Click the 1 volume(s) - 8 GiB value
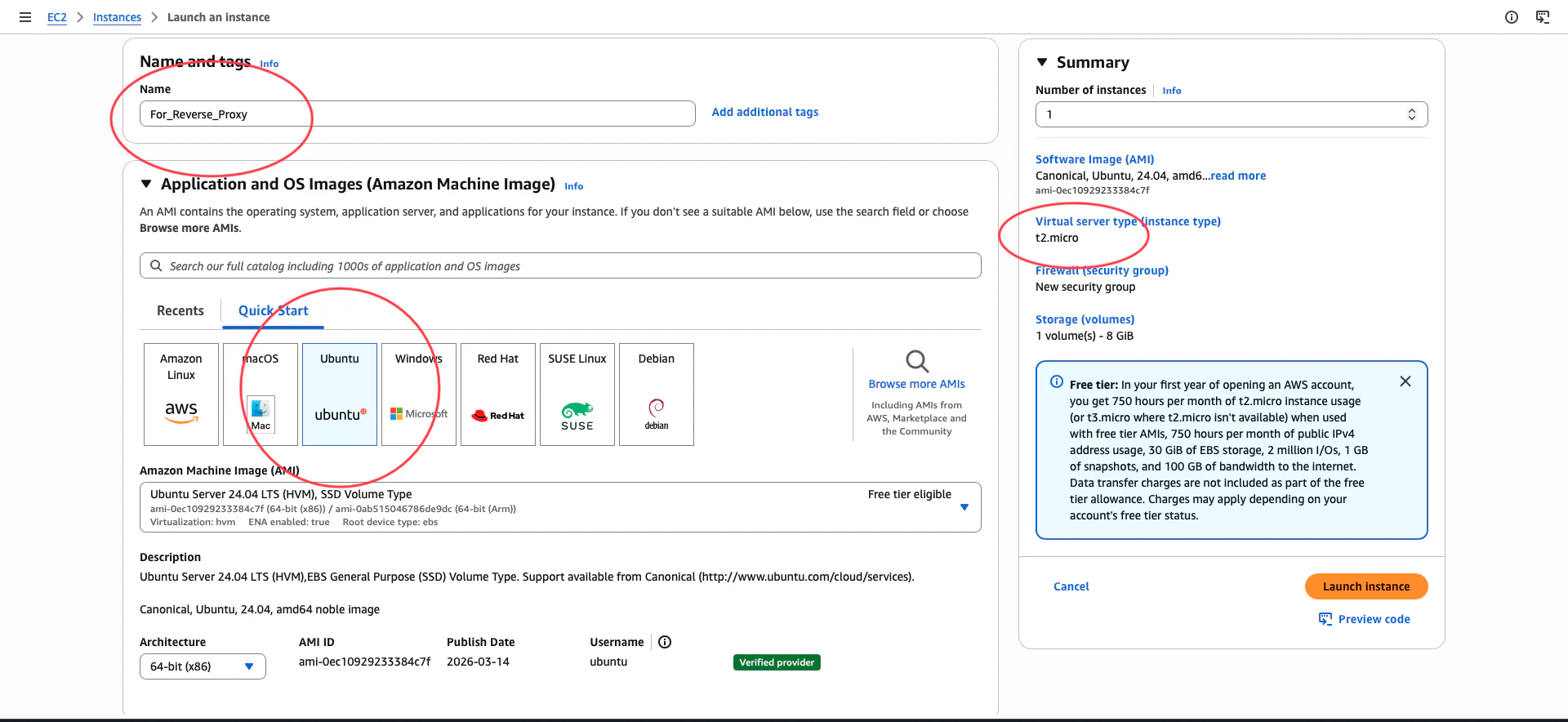The image size is (1568, 722). coord(1085,336)
